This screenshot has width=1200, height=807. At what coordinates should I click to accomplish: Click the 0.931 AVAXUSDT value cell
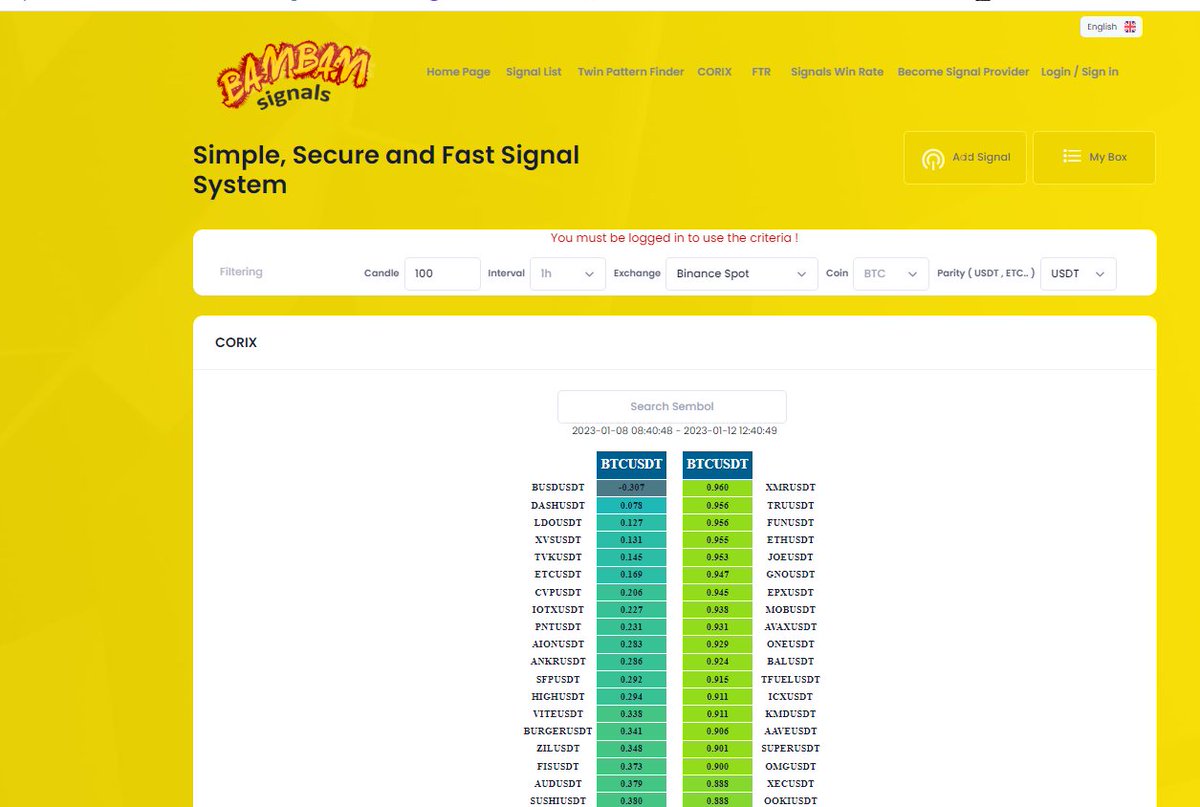pos(718,627)
